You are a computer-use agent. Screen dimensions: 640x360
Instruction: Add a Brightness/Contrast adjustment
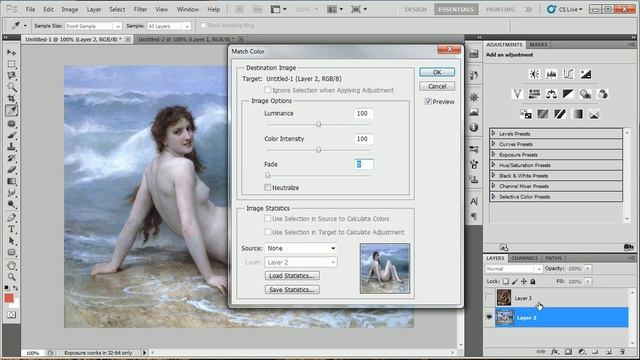coord(534,74)
